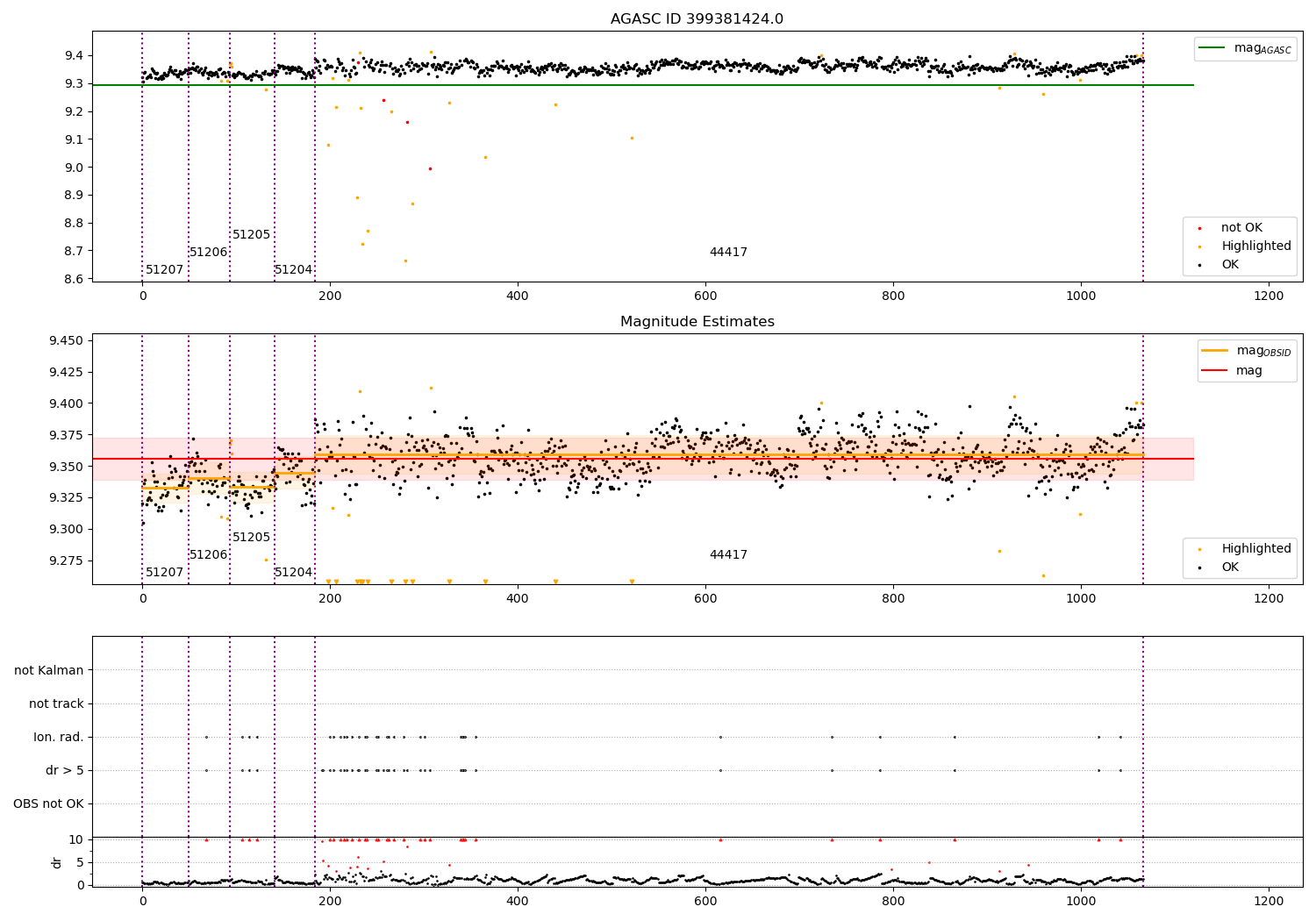The height and width of the screenshot is (921, 1316).
Task: Click the mag OBSID legend label text
Action: pyautogui.click(x=1264, y=352)
